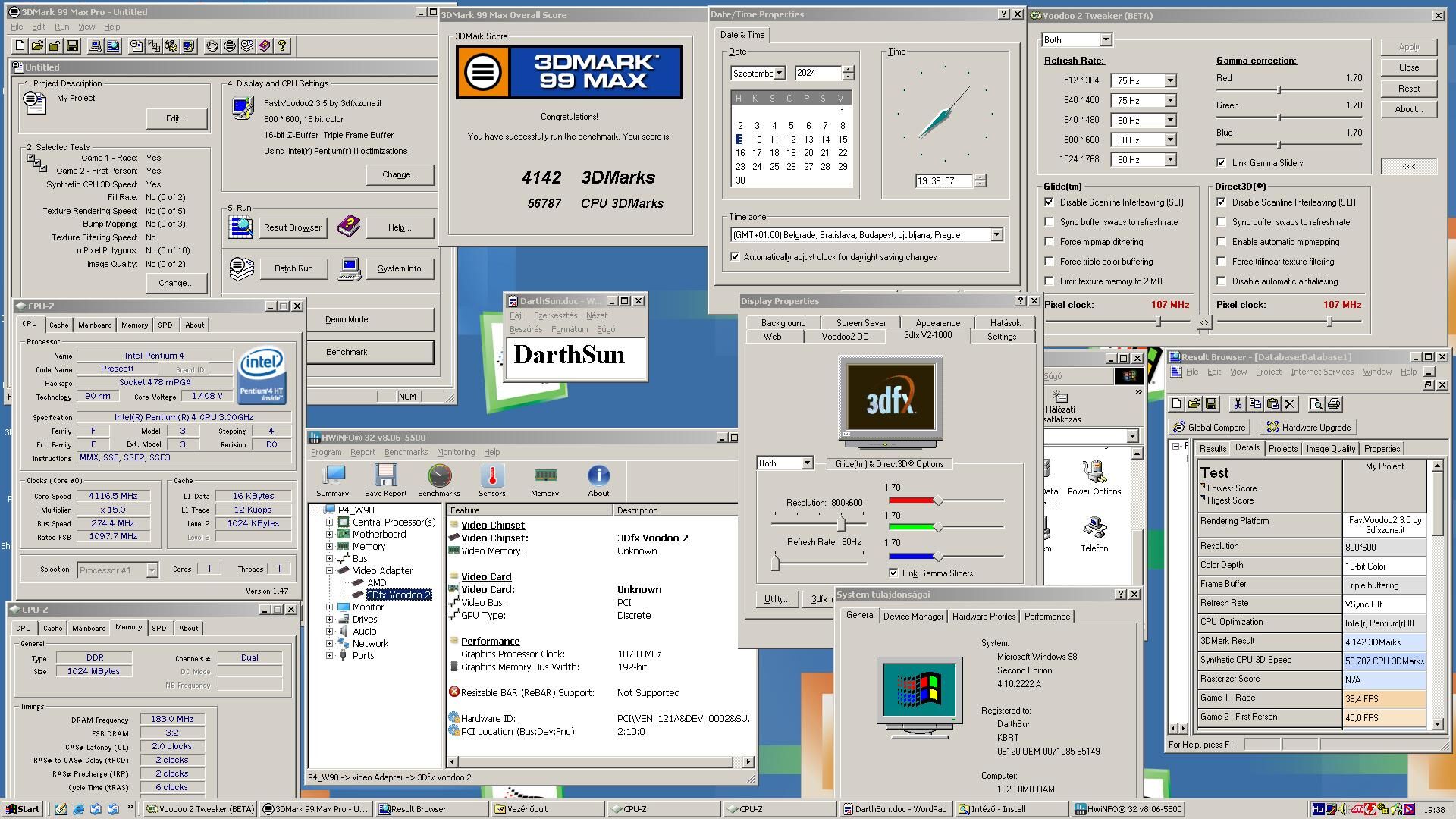Click yellow question mark help icon in 3DMark toolbar
The height and width of the screenshot is (819, 1456).
282,46
